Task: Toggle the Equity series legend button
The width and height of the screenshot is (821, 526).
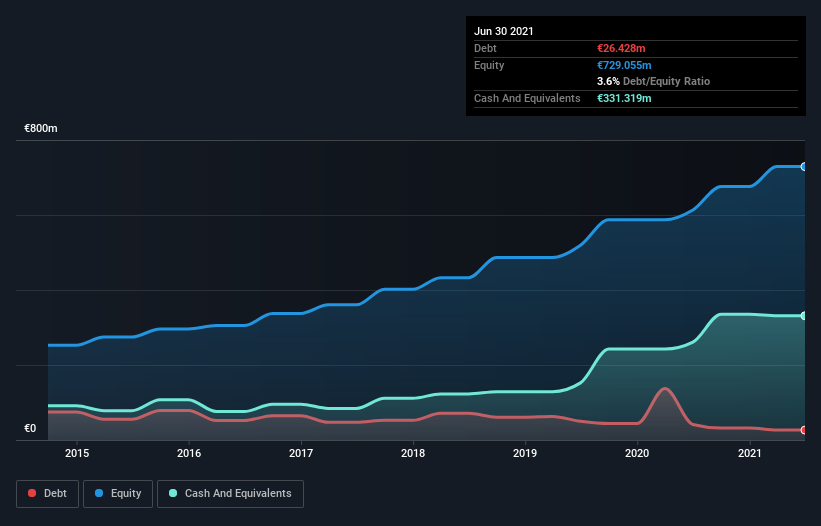Action: coord(118,494)
